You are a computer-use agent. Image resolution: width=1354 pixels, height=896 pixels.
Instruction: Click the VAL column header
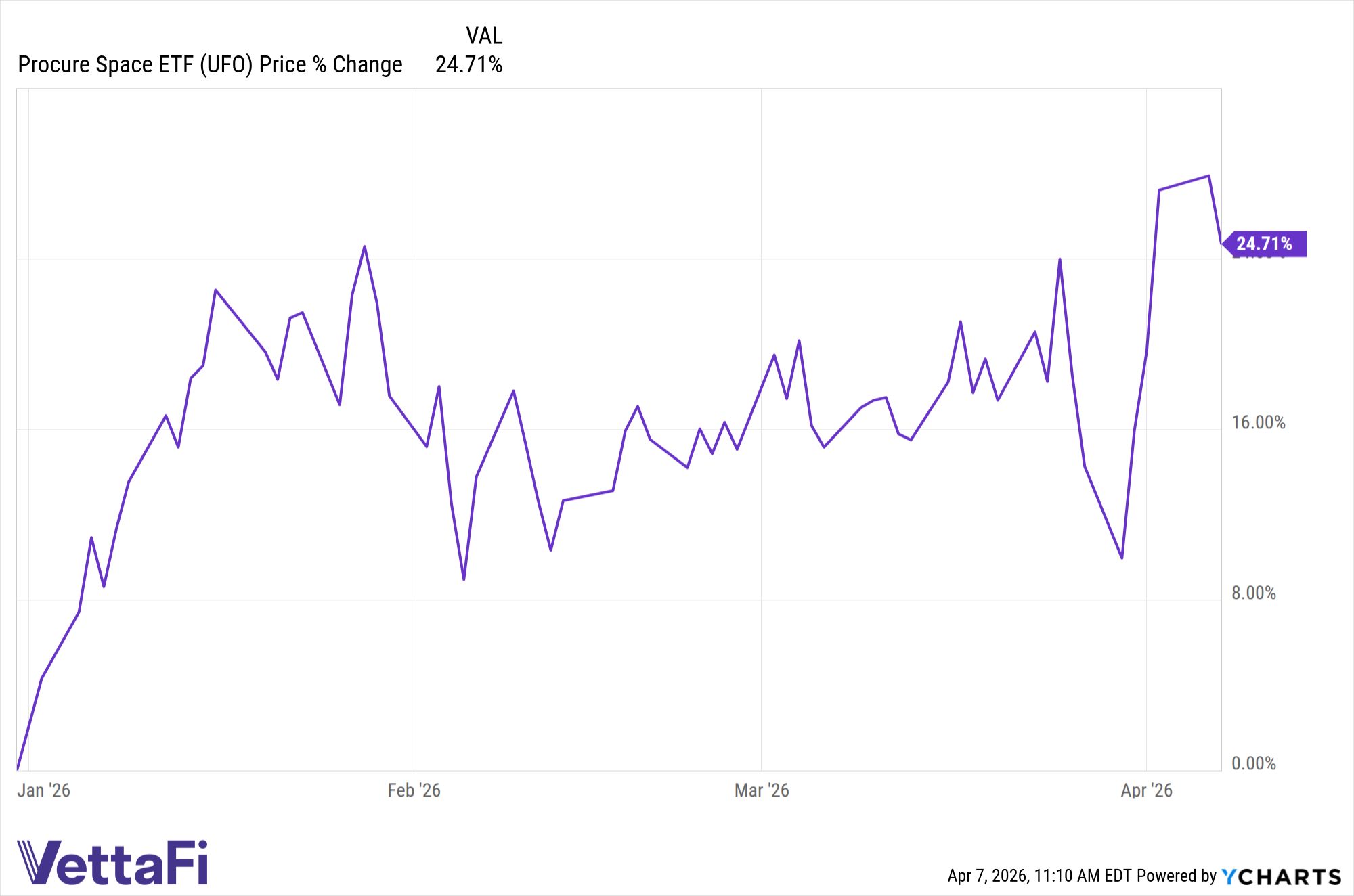tap(484, 36)
